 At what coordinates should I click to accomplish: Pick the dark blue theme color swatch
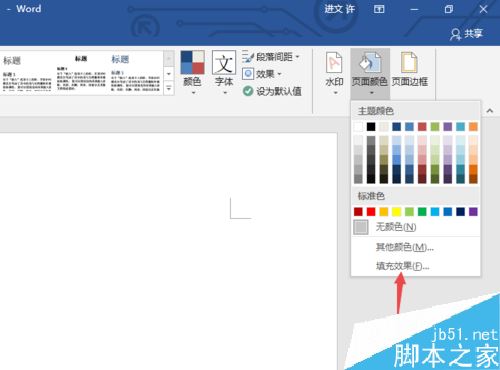point(397,127)
